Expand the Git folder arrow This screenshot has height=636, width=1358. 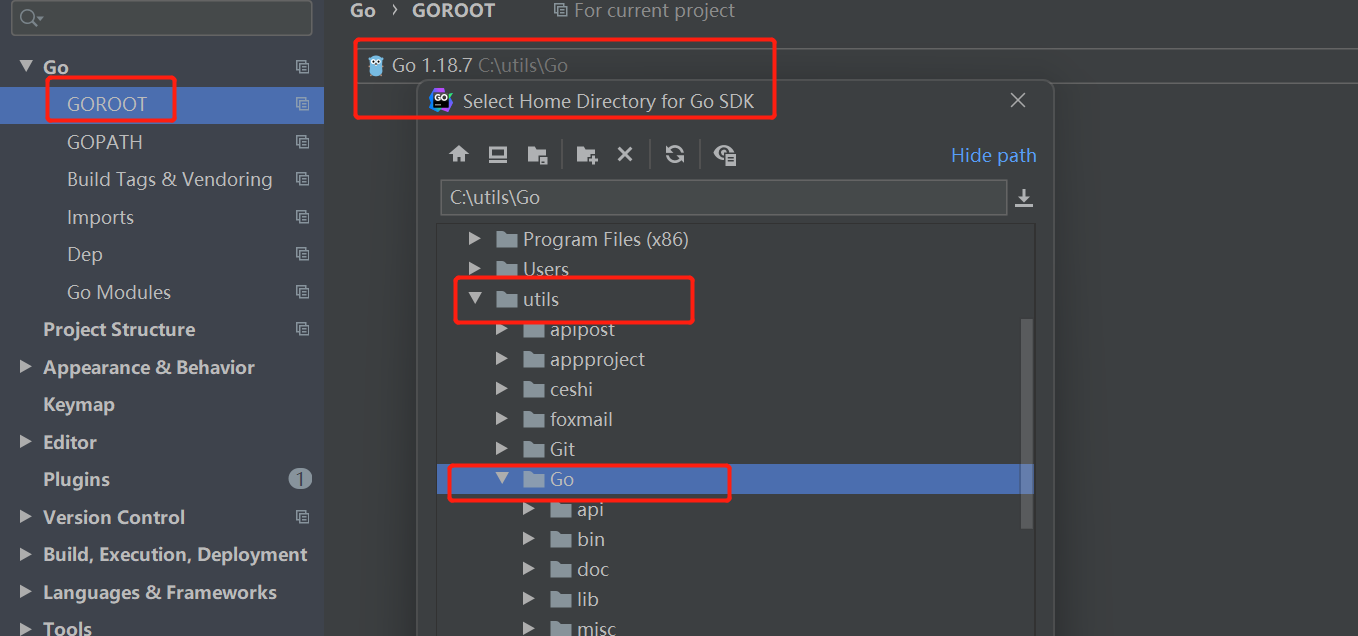502,449
